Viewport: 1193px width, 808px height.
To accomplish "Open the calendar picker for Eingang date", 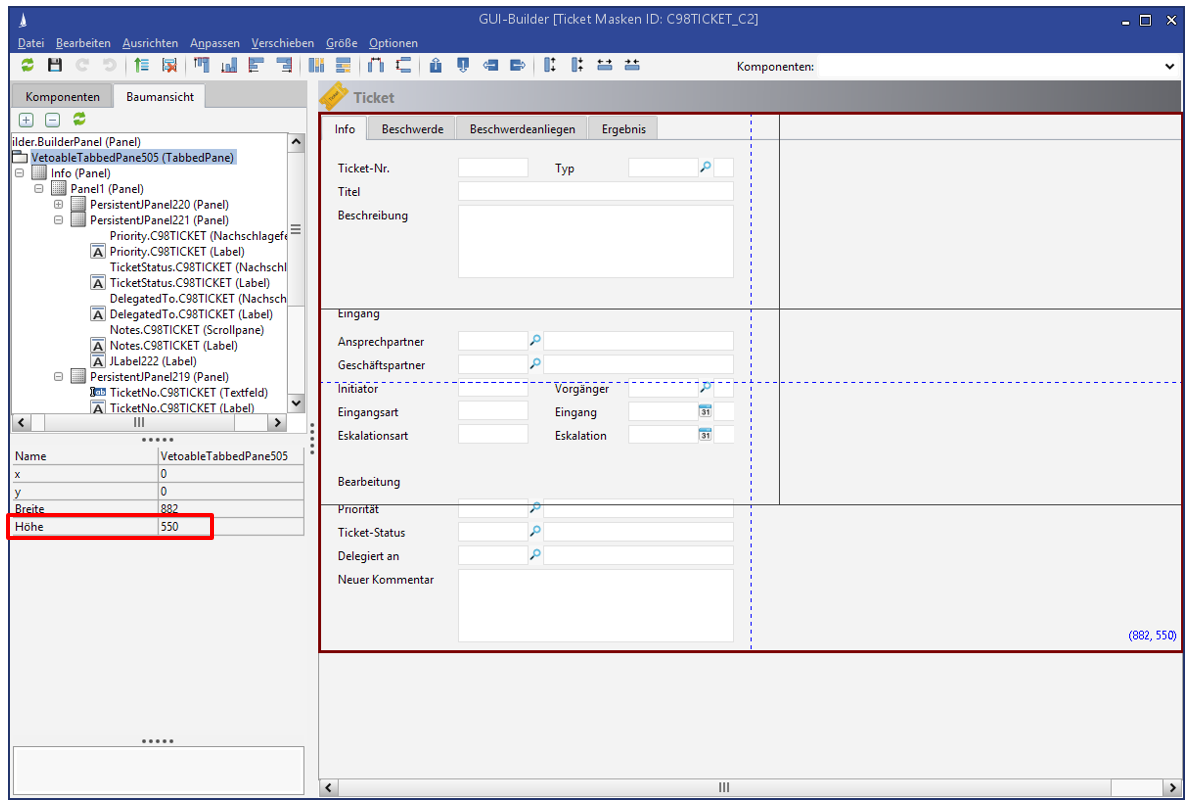I will [x=705, y=412].
